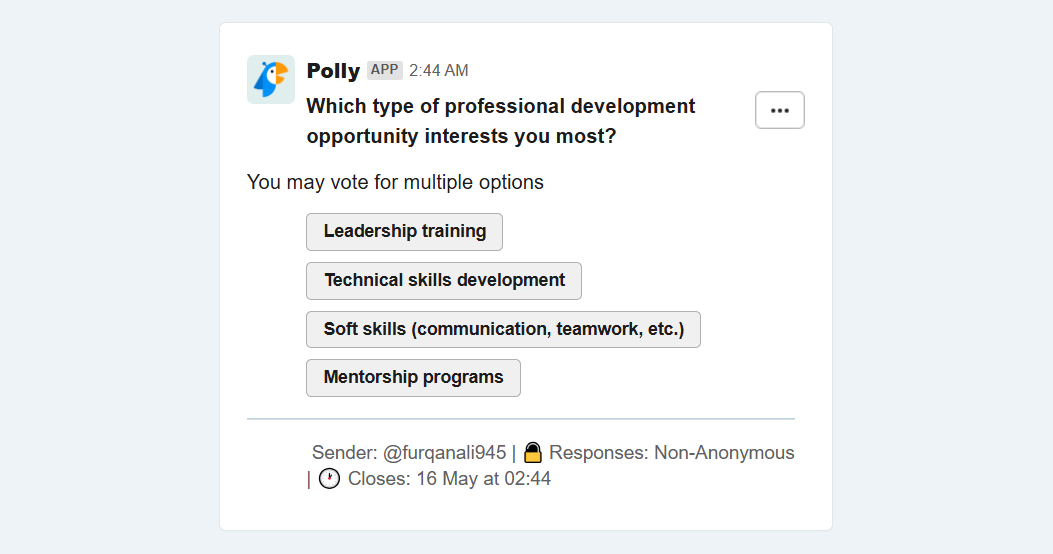Viewport: 1053px width, 554px height.
Task: Click the Polly parrot avatar icon
Action: pos(271,79)
